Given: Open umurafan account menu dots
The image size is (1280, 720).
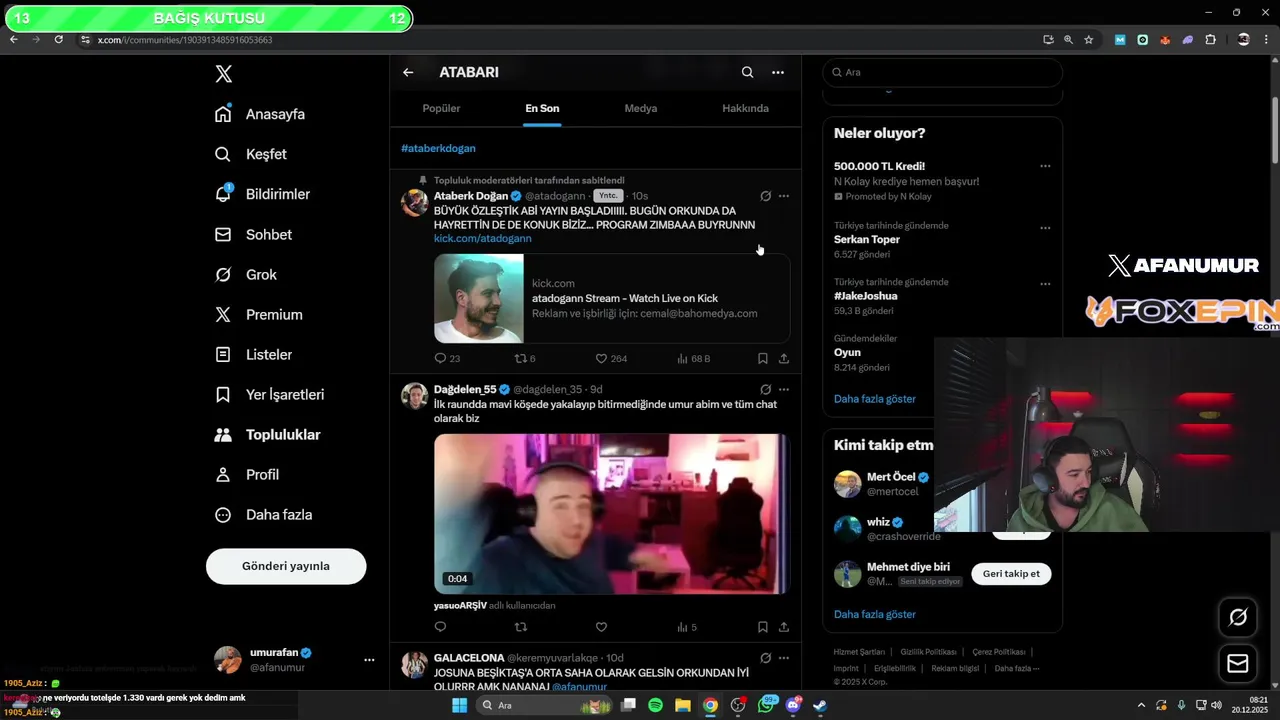Looking at the screenshot, I should 369,660.
